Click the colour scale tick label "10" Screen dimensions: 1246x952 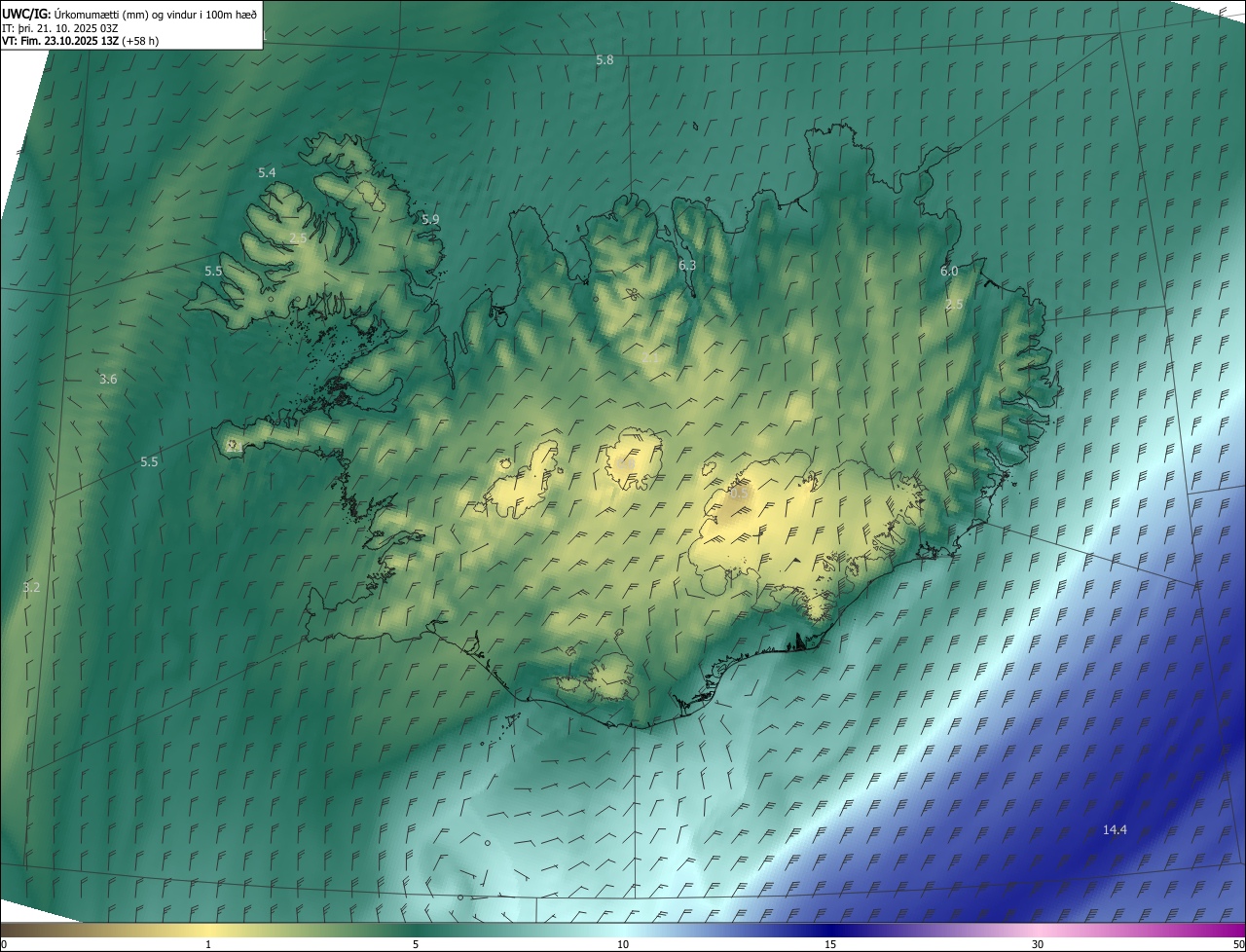pos(623,945)
